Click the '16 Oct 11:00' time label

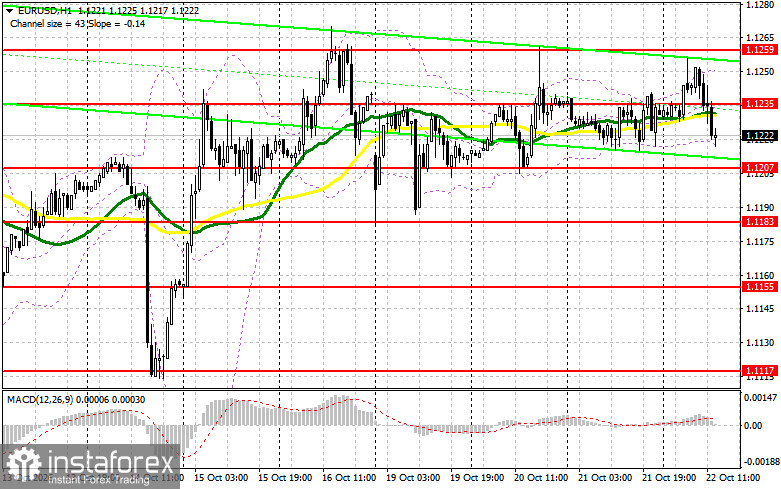[349, 478]
